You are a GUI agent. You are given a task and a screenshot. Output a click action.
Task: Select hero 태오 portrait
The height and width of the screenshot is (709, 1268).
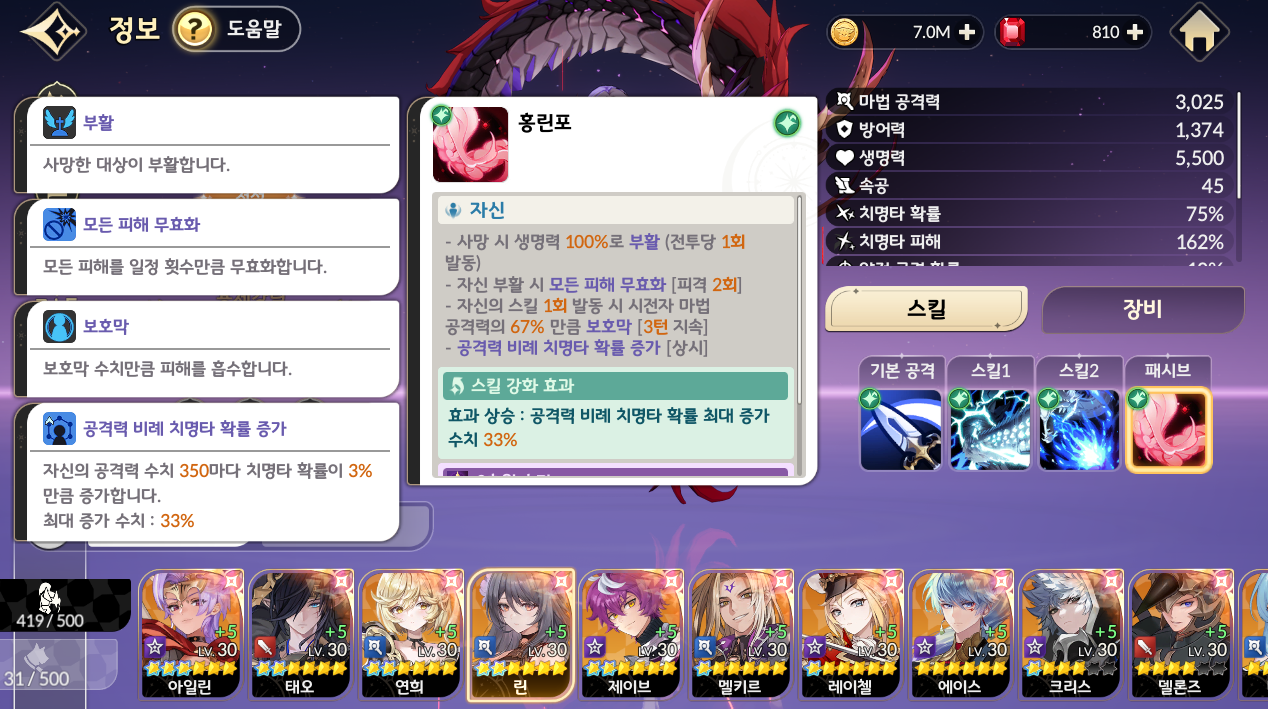click(300, 634)
